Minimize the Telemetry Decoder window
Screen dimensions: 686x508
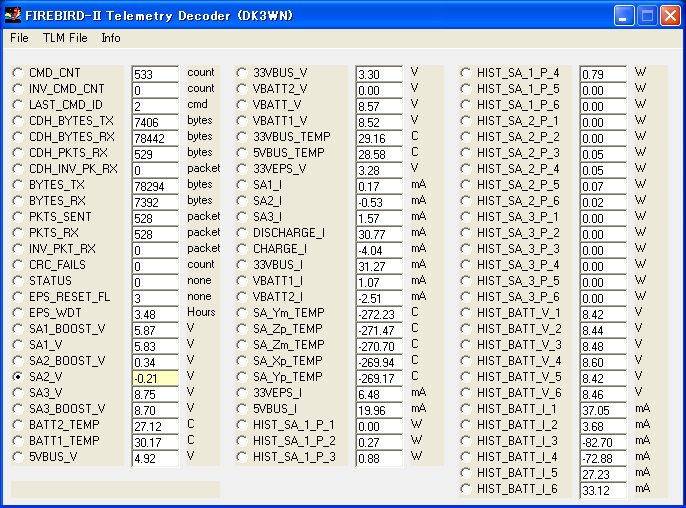tap(624, 16)
